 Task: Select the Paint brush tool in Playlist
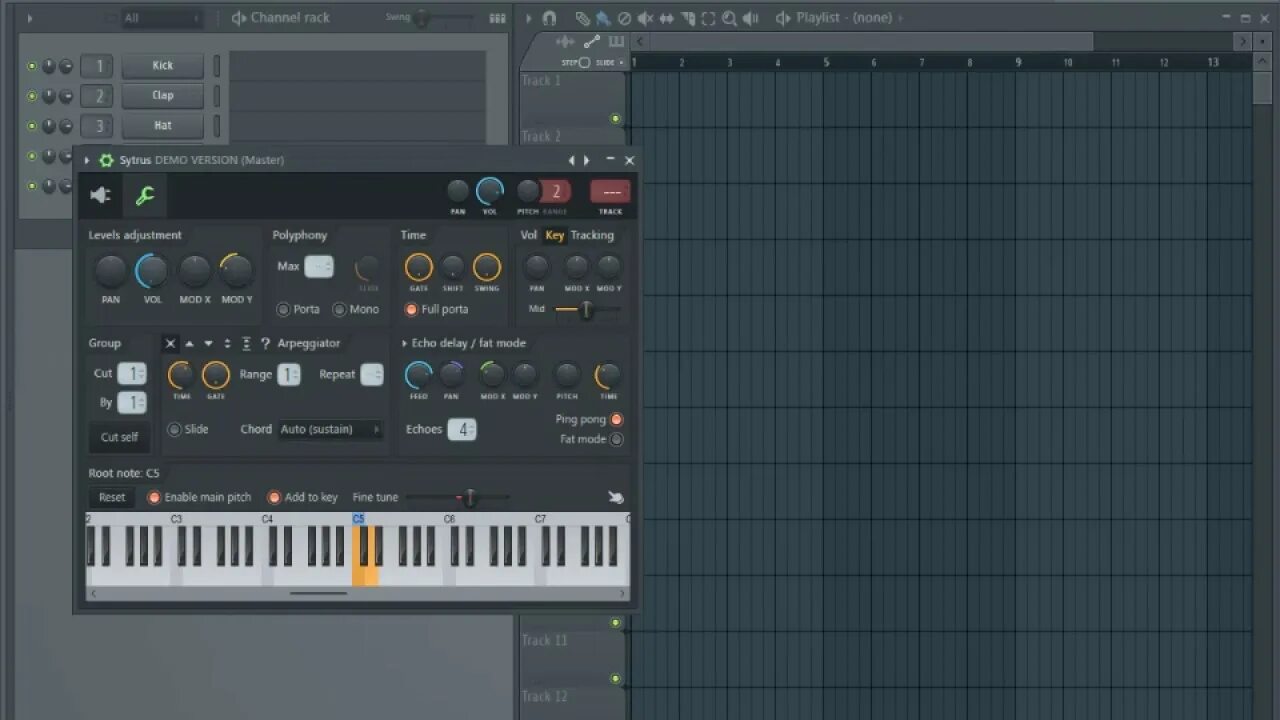pos(603,18)
